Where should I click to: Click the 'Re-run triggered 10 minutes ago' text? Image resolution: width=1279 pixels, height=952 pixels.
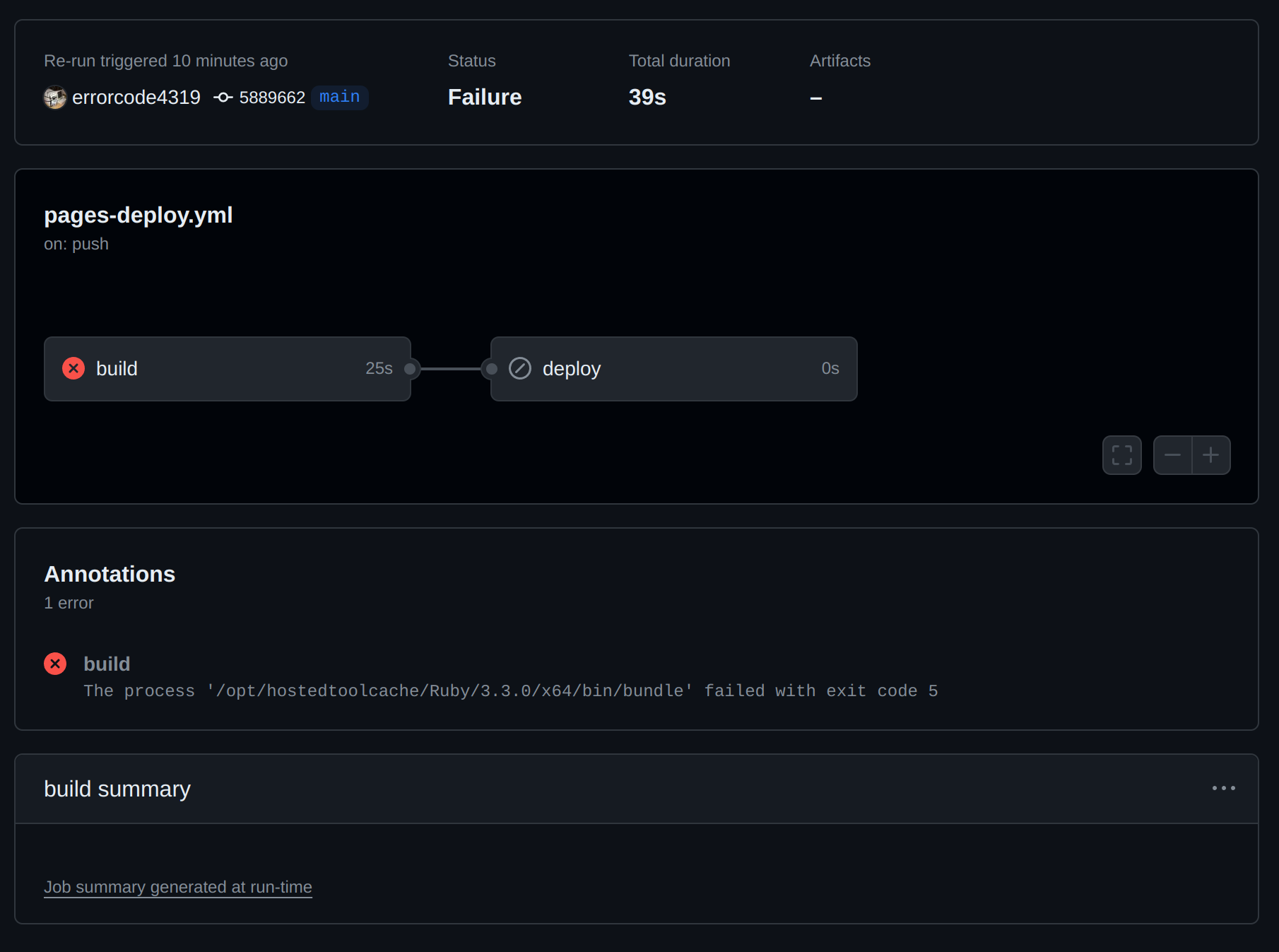coord(166,61)
